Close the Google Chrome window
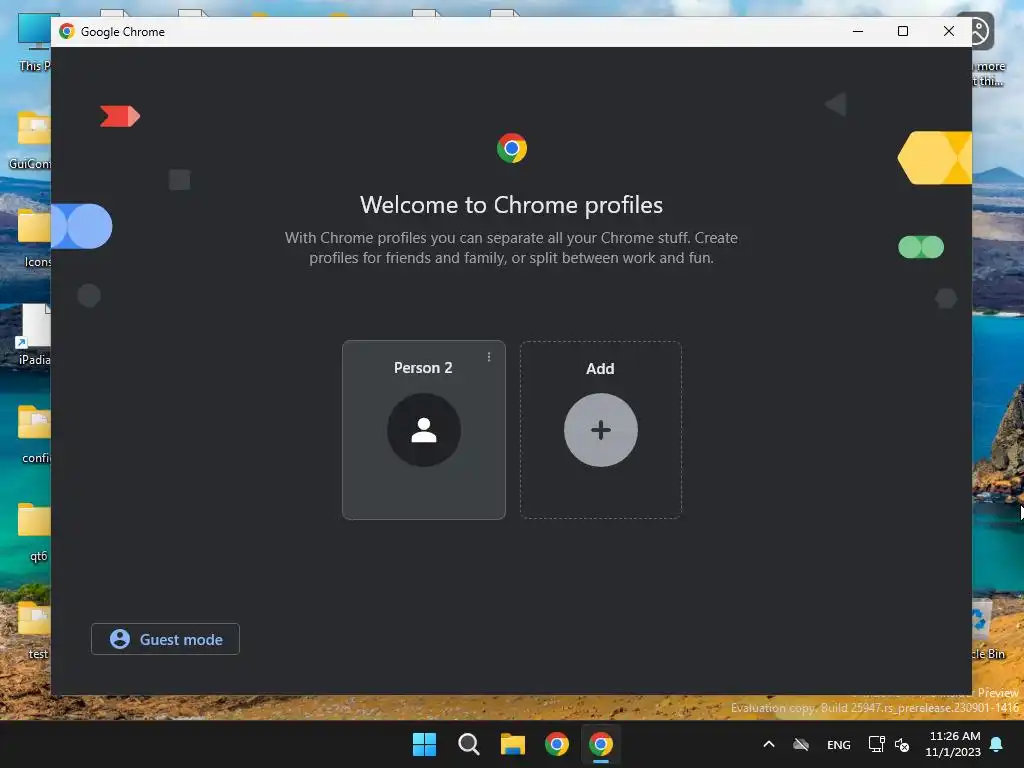The image size is (1024, 768). point(949,31)
